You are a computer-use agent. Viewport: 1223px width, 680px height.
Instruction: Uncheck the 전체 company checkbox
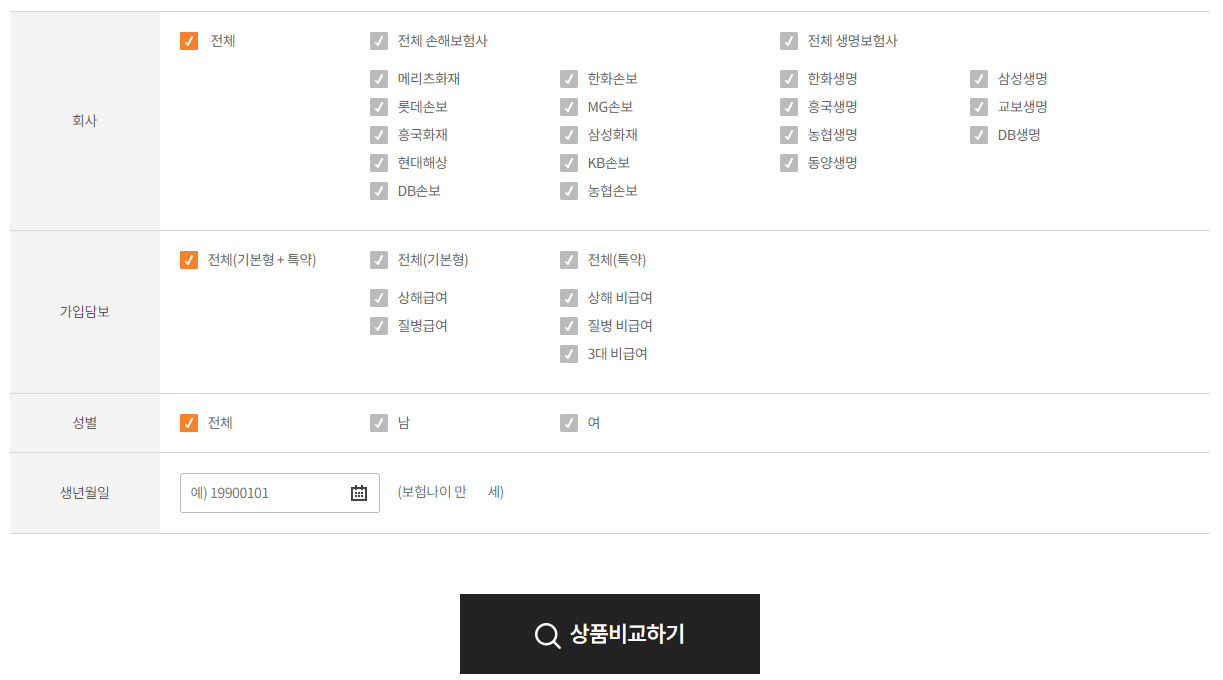(189, 41)
